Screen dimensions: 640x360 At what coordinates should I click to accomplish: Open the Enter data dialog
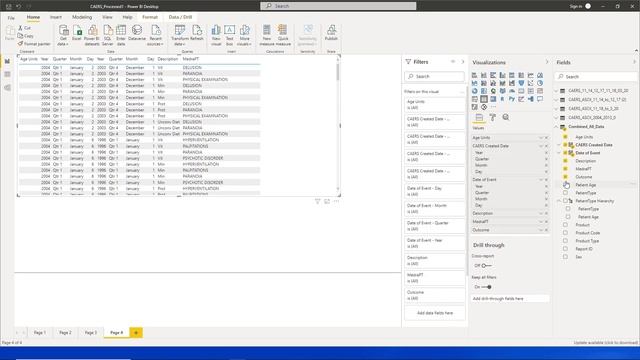[x=121, y=36]
